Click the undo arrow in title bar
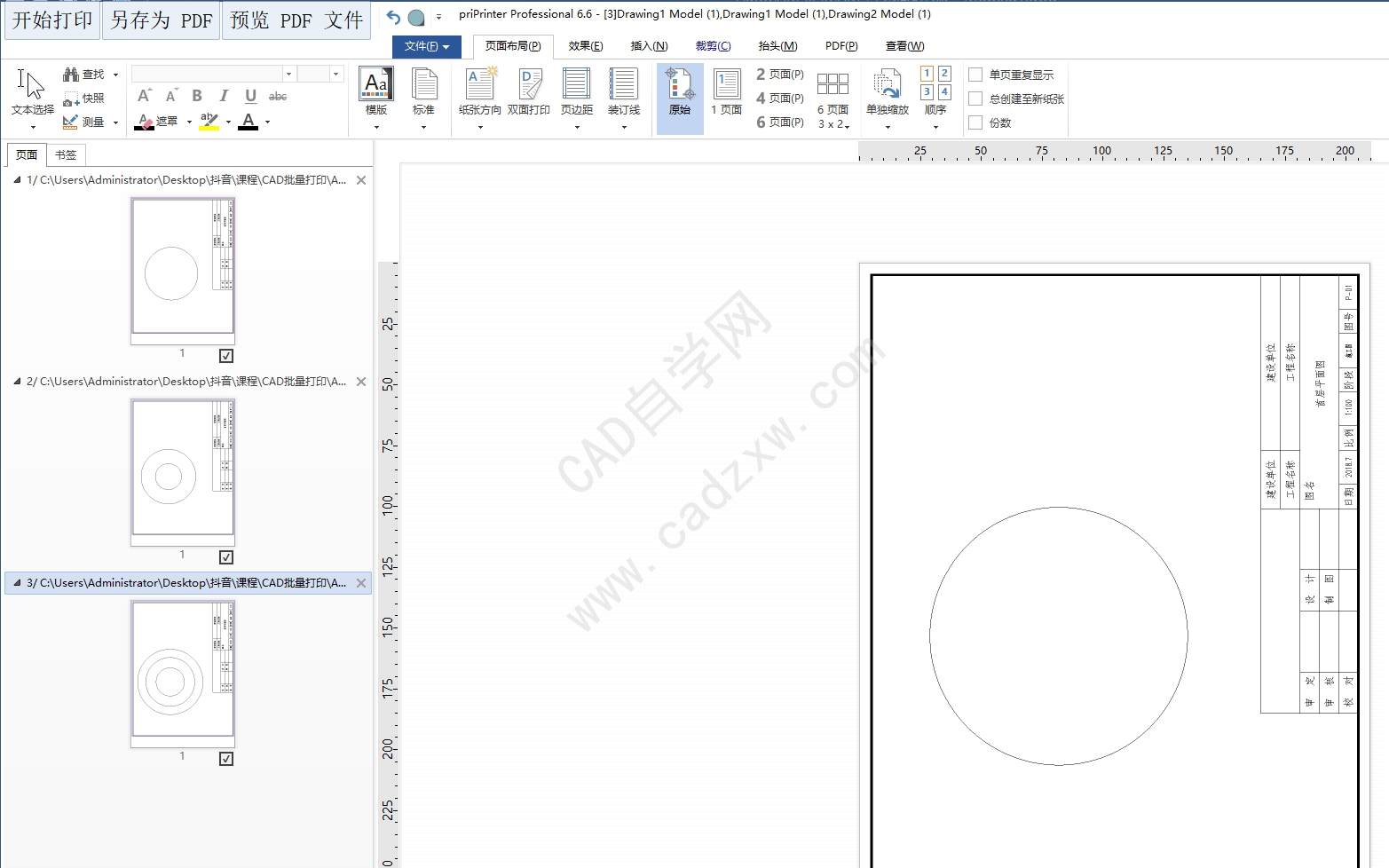The image size is (1389, 868). [x=393, y=17]
